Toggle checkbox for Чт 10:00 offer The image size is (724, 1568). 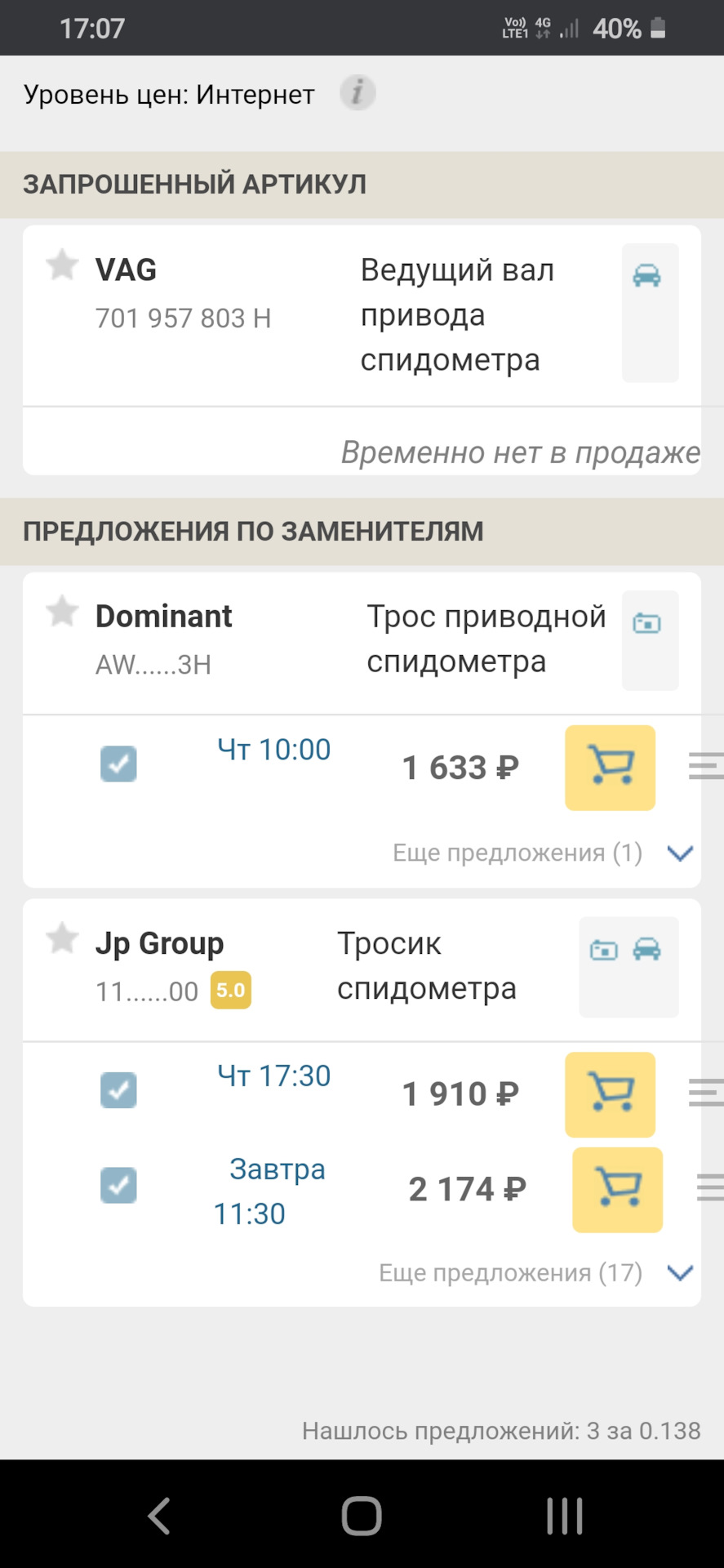(118, 764)
